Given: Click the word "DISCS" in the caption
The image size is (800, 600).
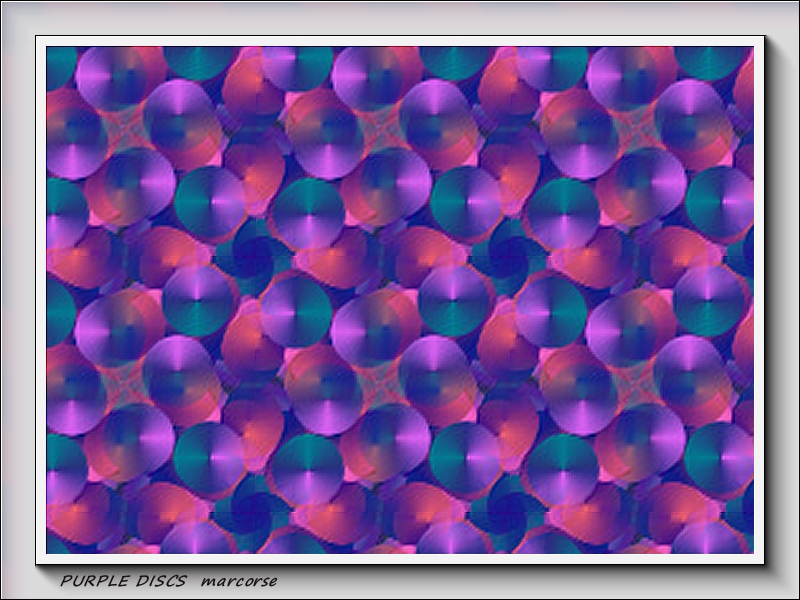Looking at the screenshot, I should click(159, 580).
